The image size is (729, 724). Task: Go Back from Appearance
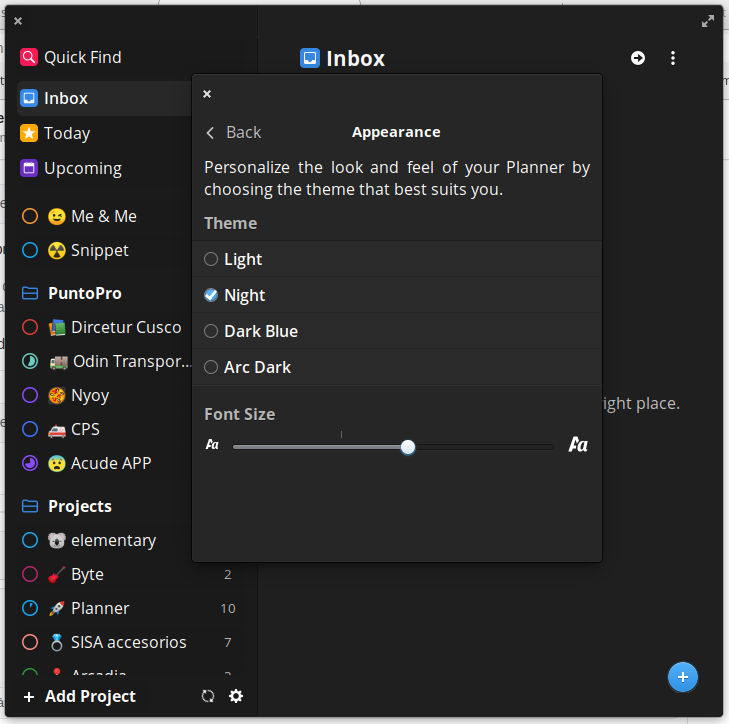234,133
